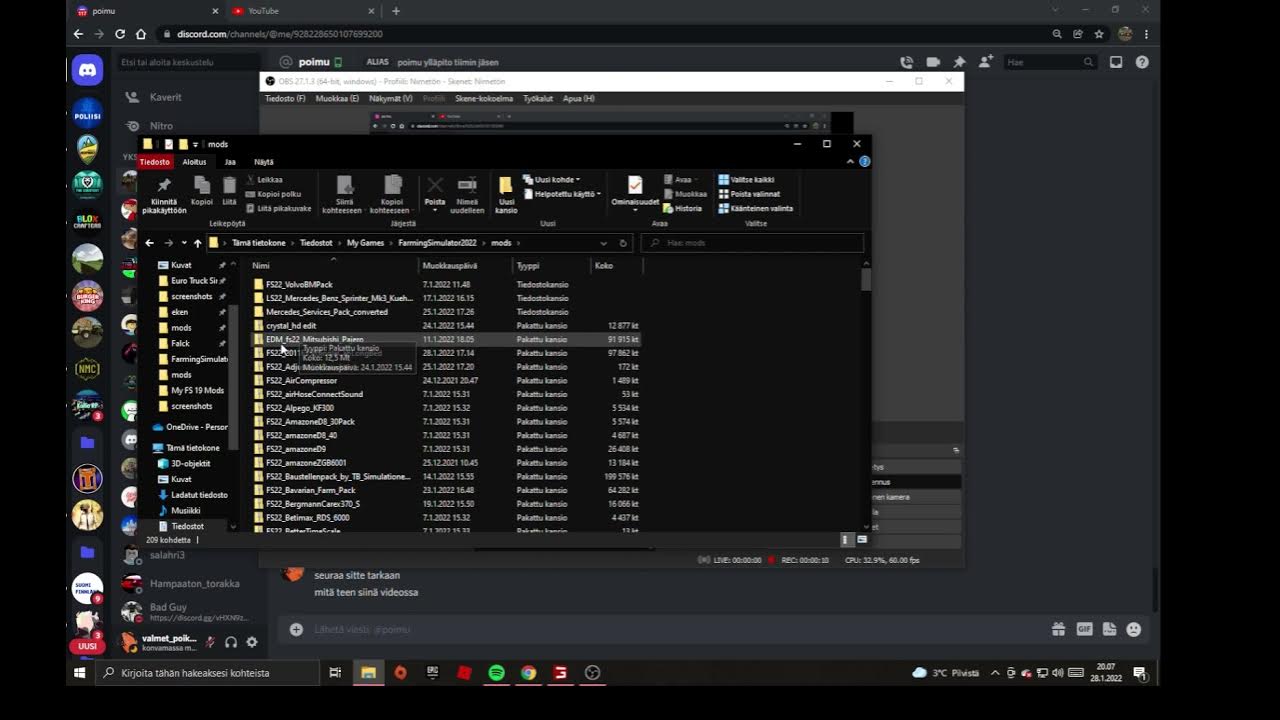This screenshot has width=1280, height=720.
Task: Click Valitse kaikki in ribbon
Action: pyautogui.click(x=746, y=180)
